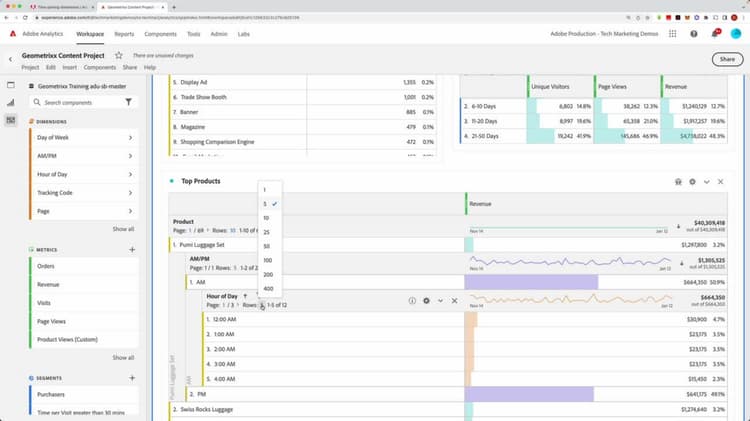This screenshot has height=421, width=750.
Task: Show all metrics link
Action: pyautogui.click(x=123, y=357)
